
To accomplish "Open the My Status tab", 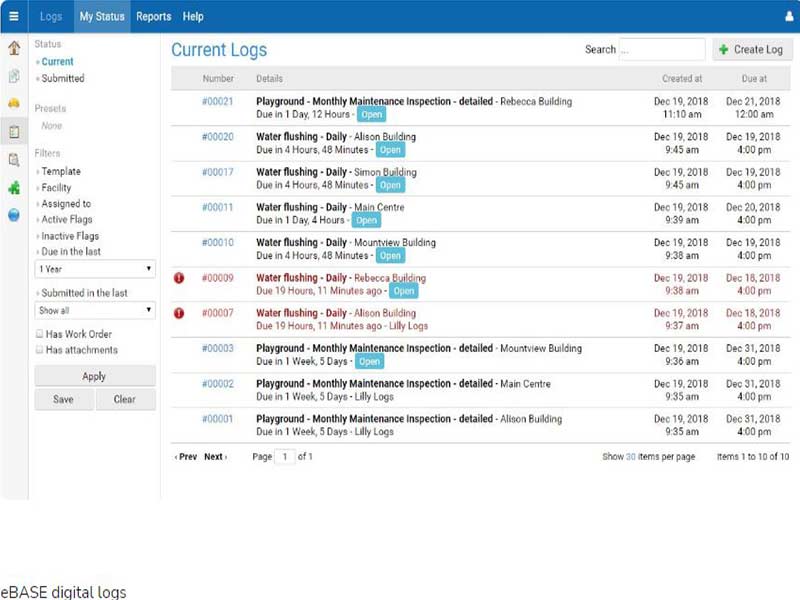I will click(x=102, y=16).
